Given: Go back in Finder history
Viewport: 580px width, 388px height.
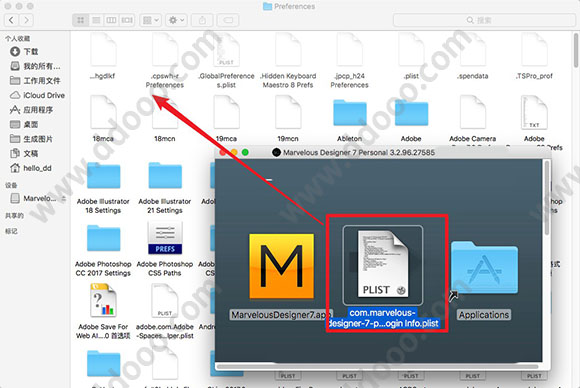Looking at the screenshot, I should click(x=11, y=20).
